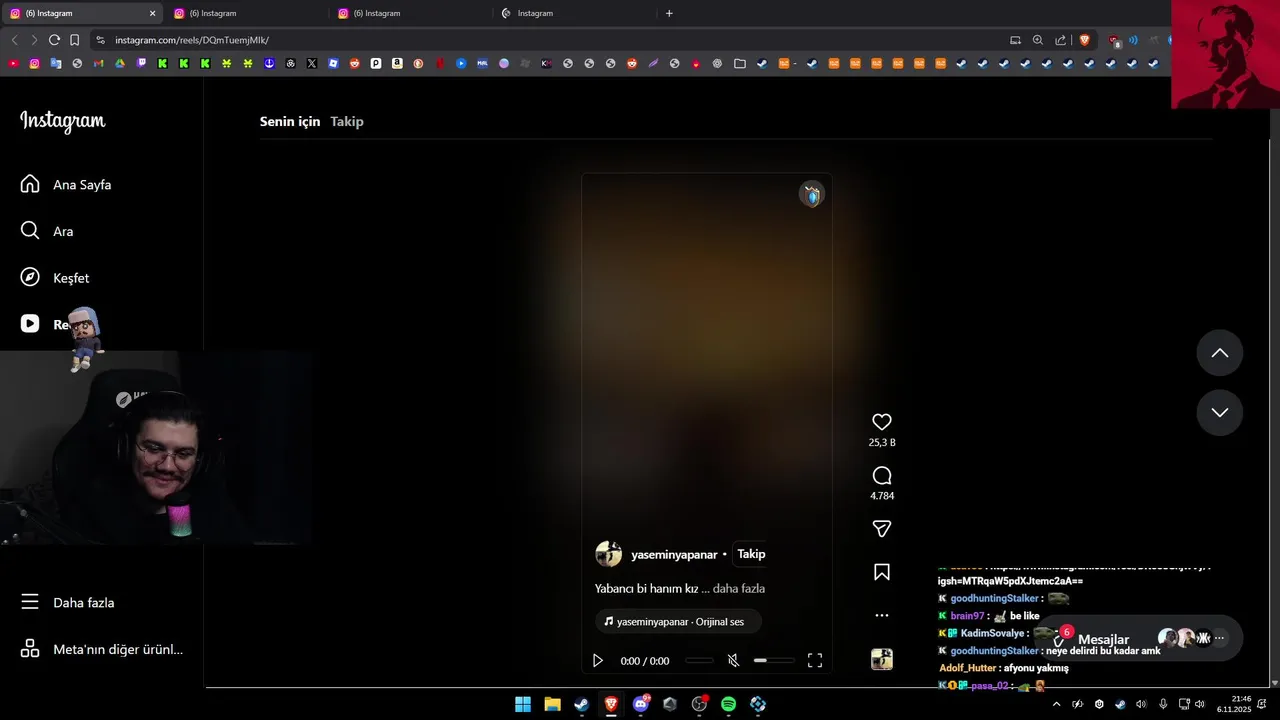Open Instagram bookmark in bookmarks bar

34,63
